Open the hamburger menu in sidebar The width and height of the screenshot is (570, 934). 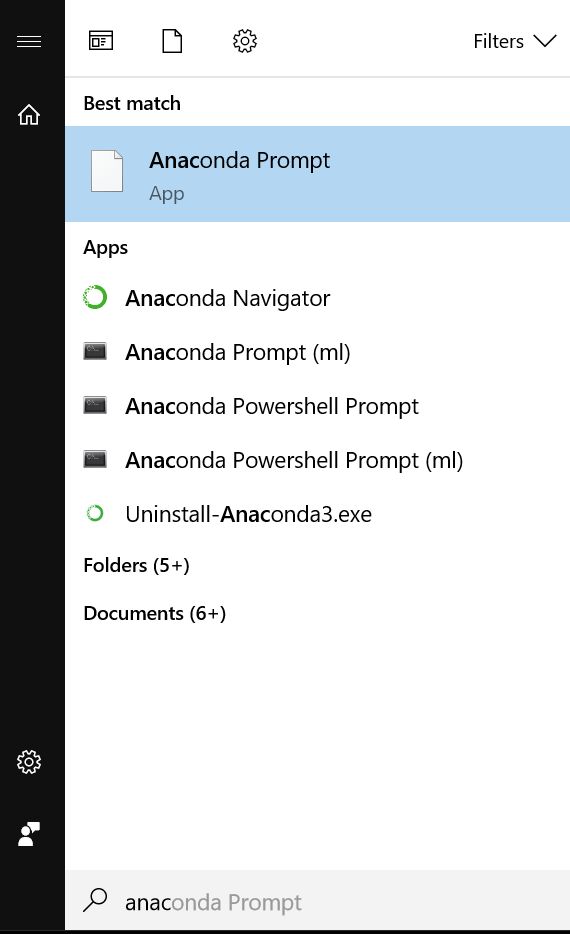point(29,41)
